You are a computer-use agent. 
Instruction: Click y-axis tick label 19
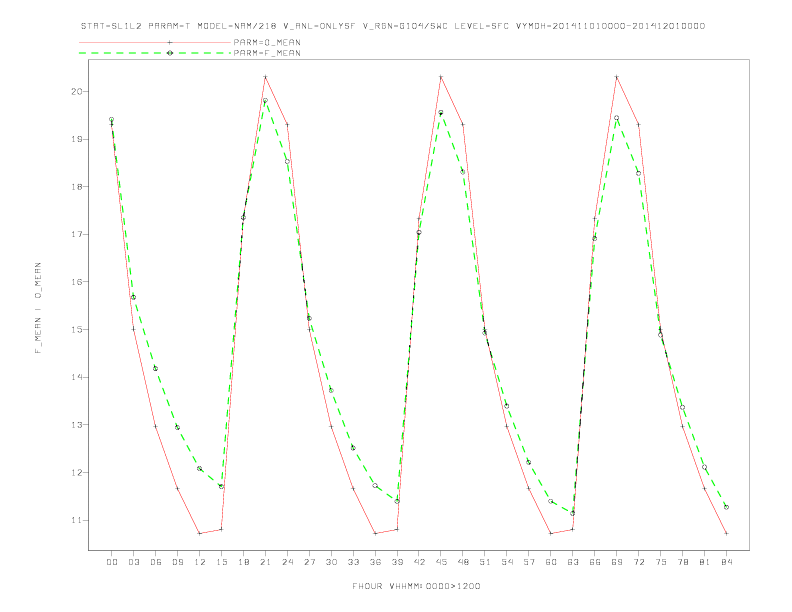pos(77,139)
